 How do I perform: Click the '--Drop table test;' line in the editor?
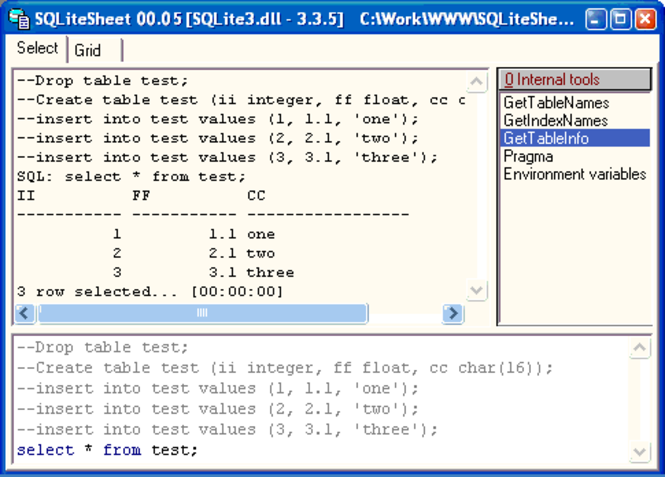point(102,347)
